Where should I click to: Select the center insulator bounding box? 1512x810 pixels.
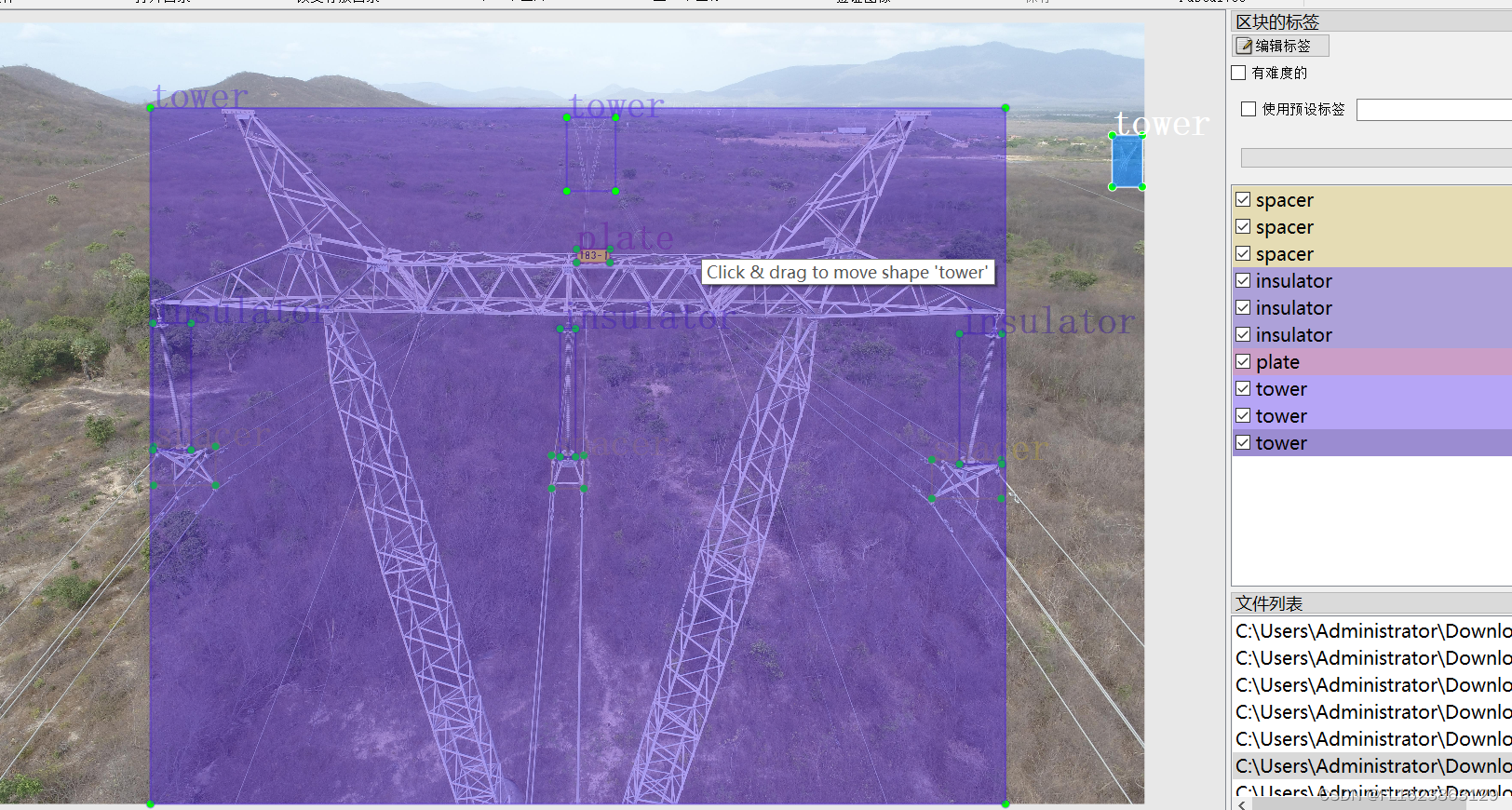click(568, 392)
